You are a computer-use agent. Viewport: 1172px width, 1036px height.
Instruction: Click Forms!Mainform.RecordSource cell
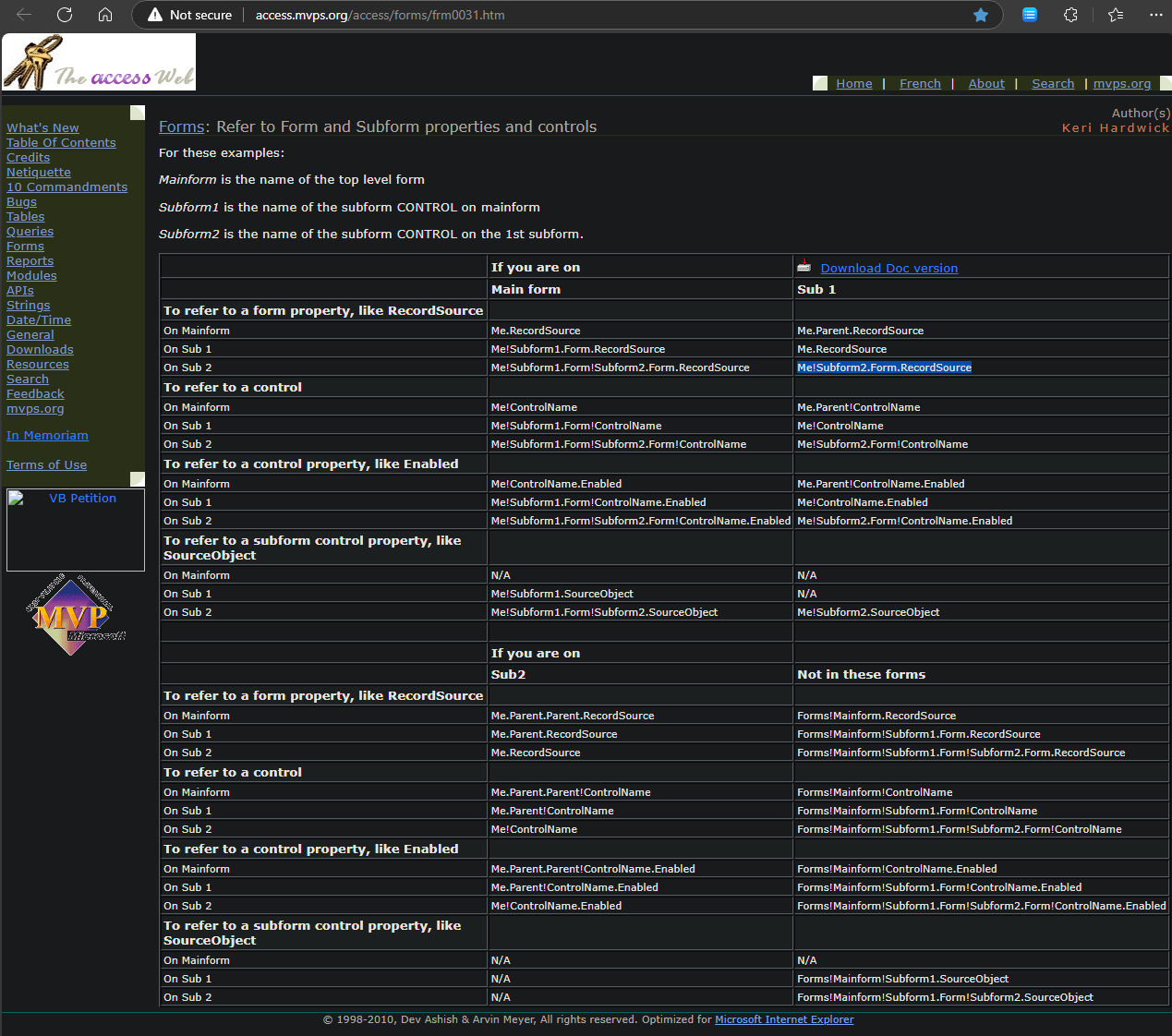(x=876, y=716)
